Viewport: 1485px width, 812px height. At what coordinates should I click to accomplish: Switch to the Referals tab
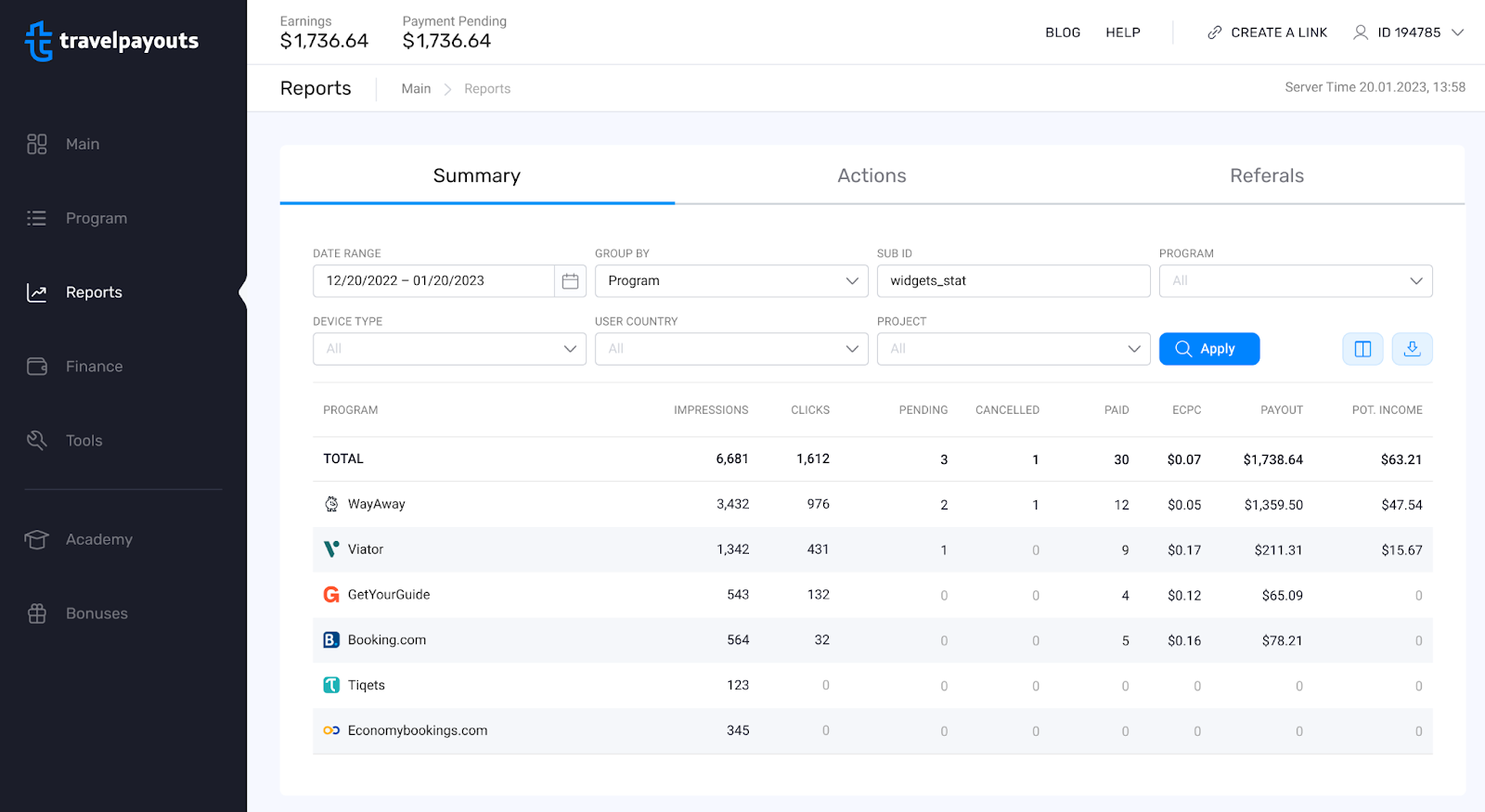click(1267, 175)
